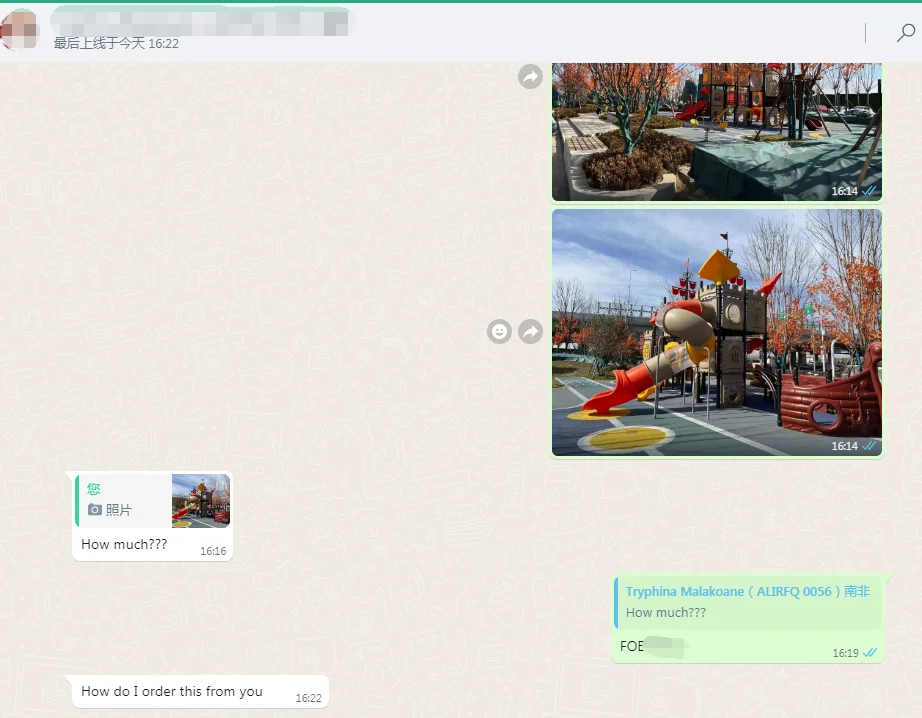Click forward arrow beside the top playground photo
Image resolution: width=922 pixels, height=718 pixels.
pos(530,76)
